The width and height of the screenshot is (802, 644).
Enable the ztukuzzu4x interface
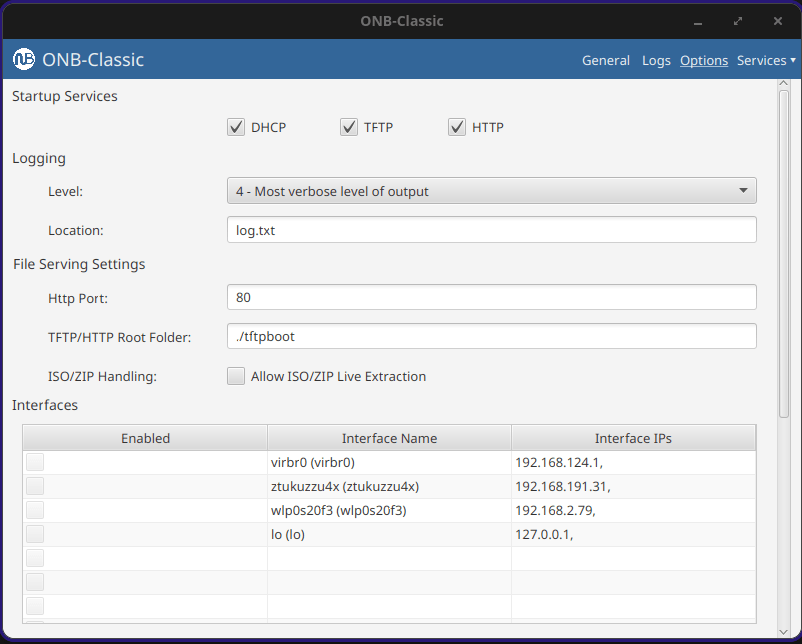click(34, 486)
